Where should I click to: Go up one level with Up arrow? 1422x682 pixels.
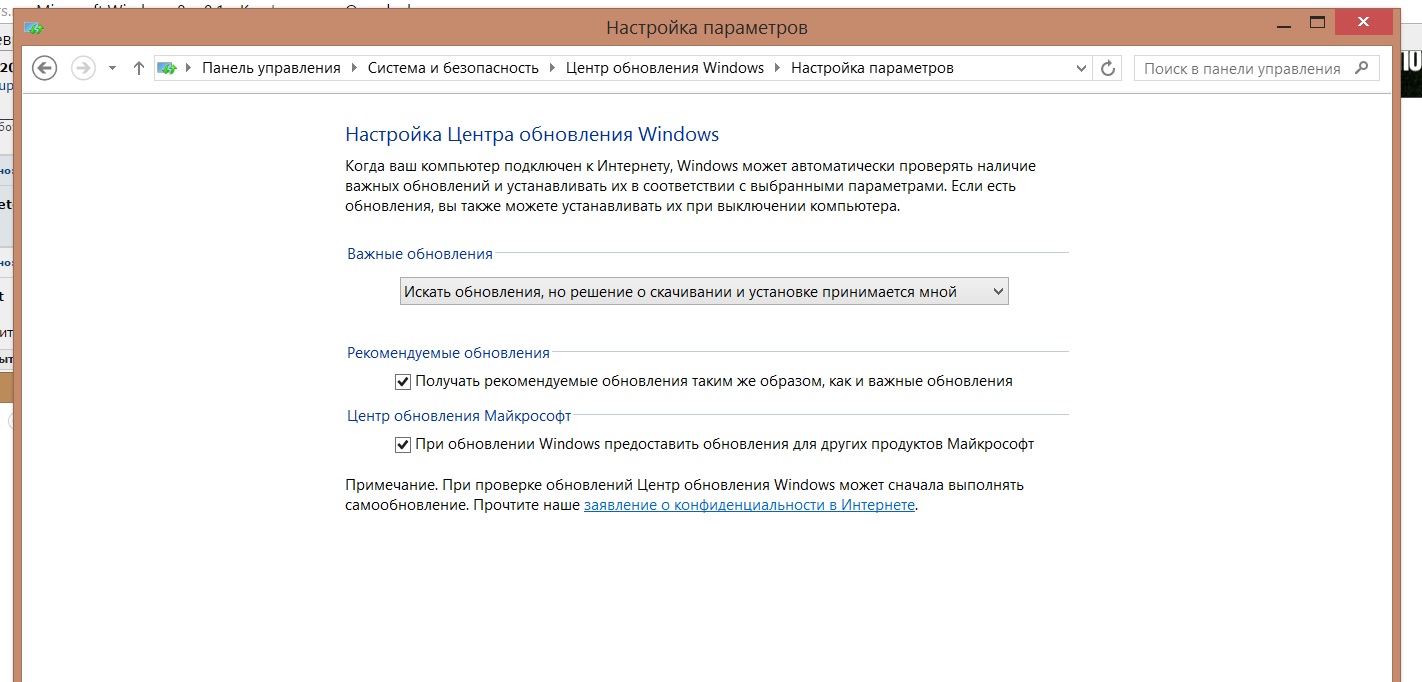click(x=139, y=68)
